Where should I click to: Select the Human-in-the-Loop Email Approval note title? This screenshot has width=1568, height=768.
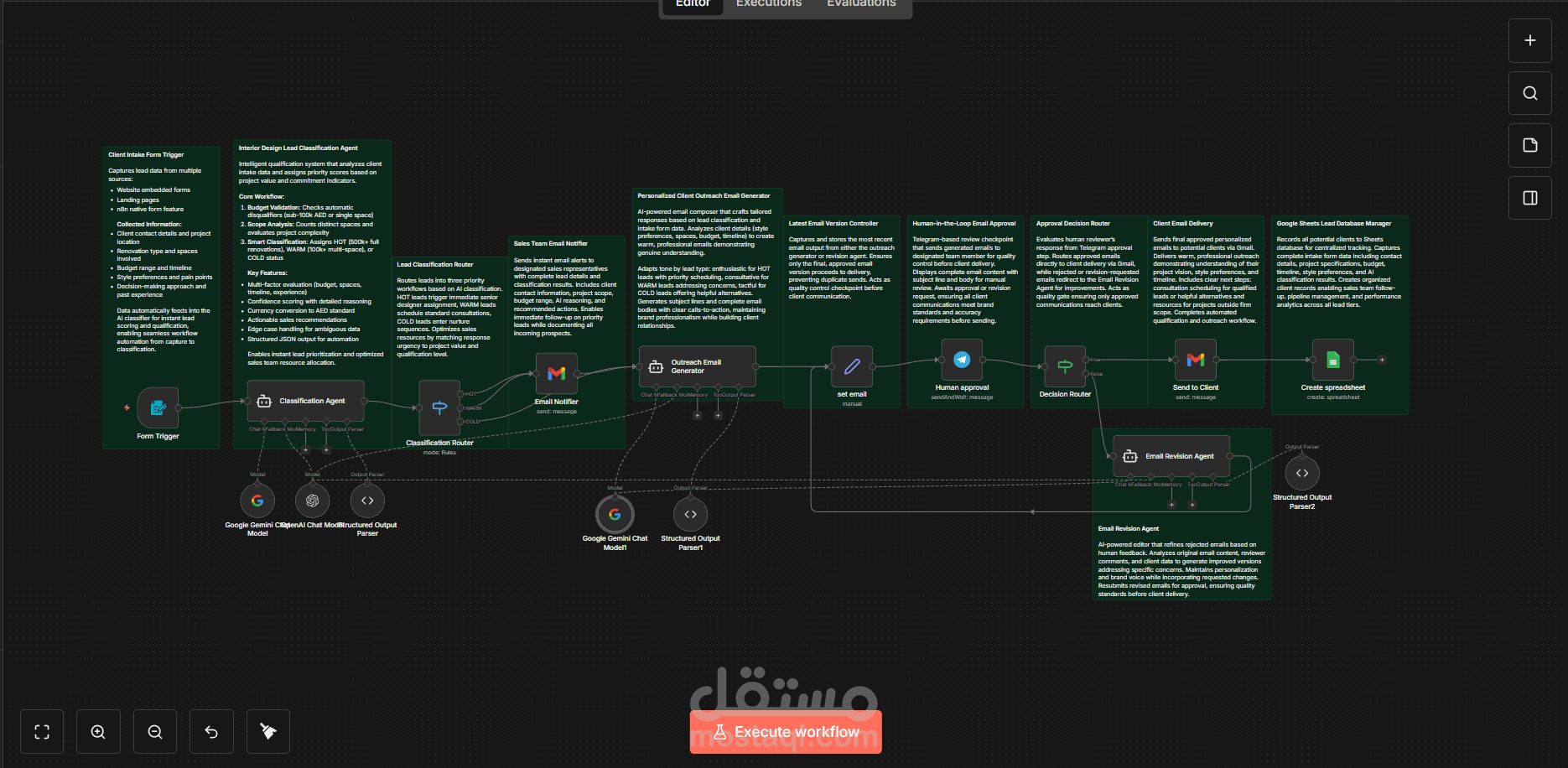point(964,224)
